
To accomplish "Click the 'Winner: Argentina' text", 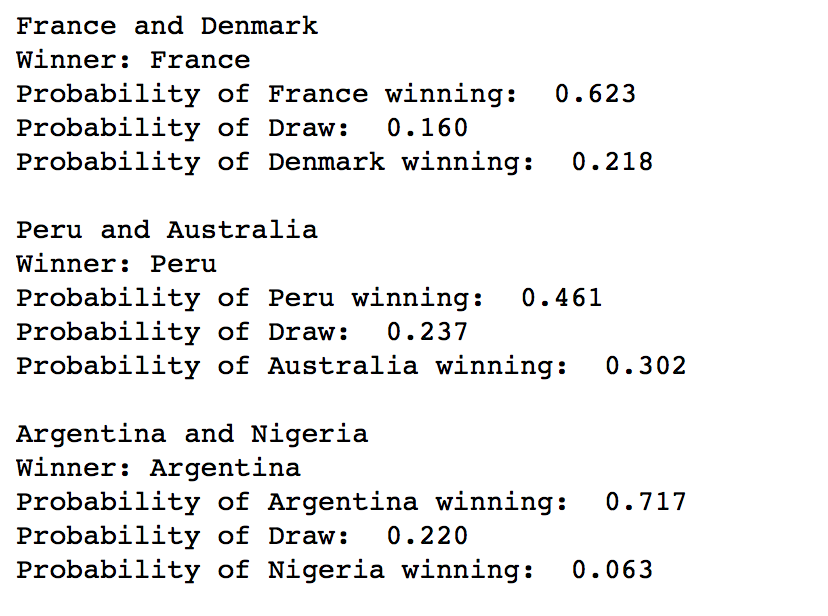I will (158, 468).
